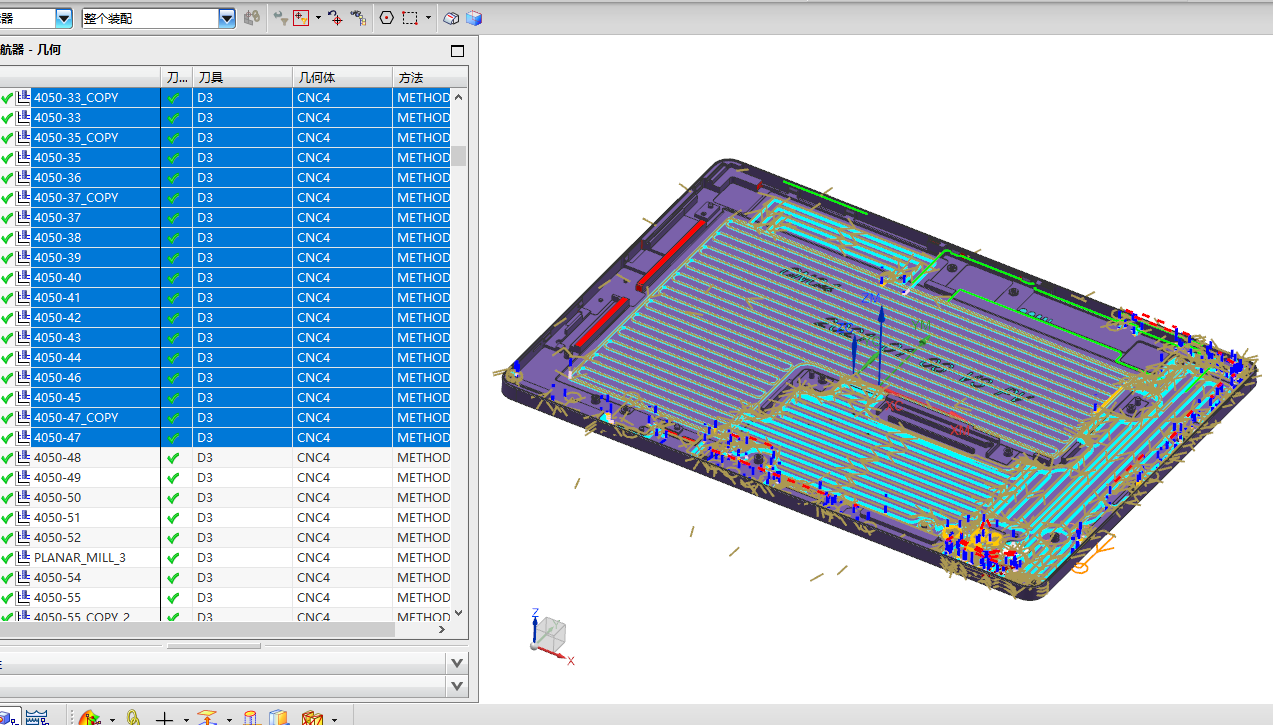
Task: Expand the first collapsed panel below the list
Action: click(x=457, y=663)
